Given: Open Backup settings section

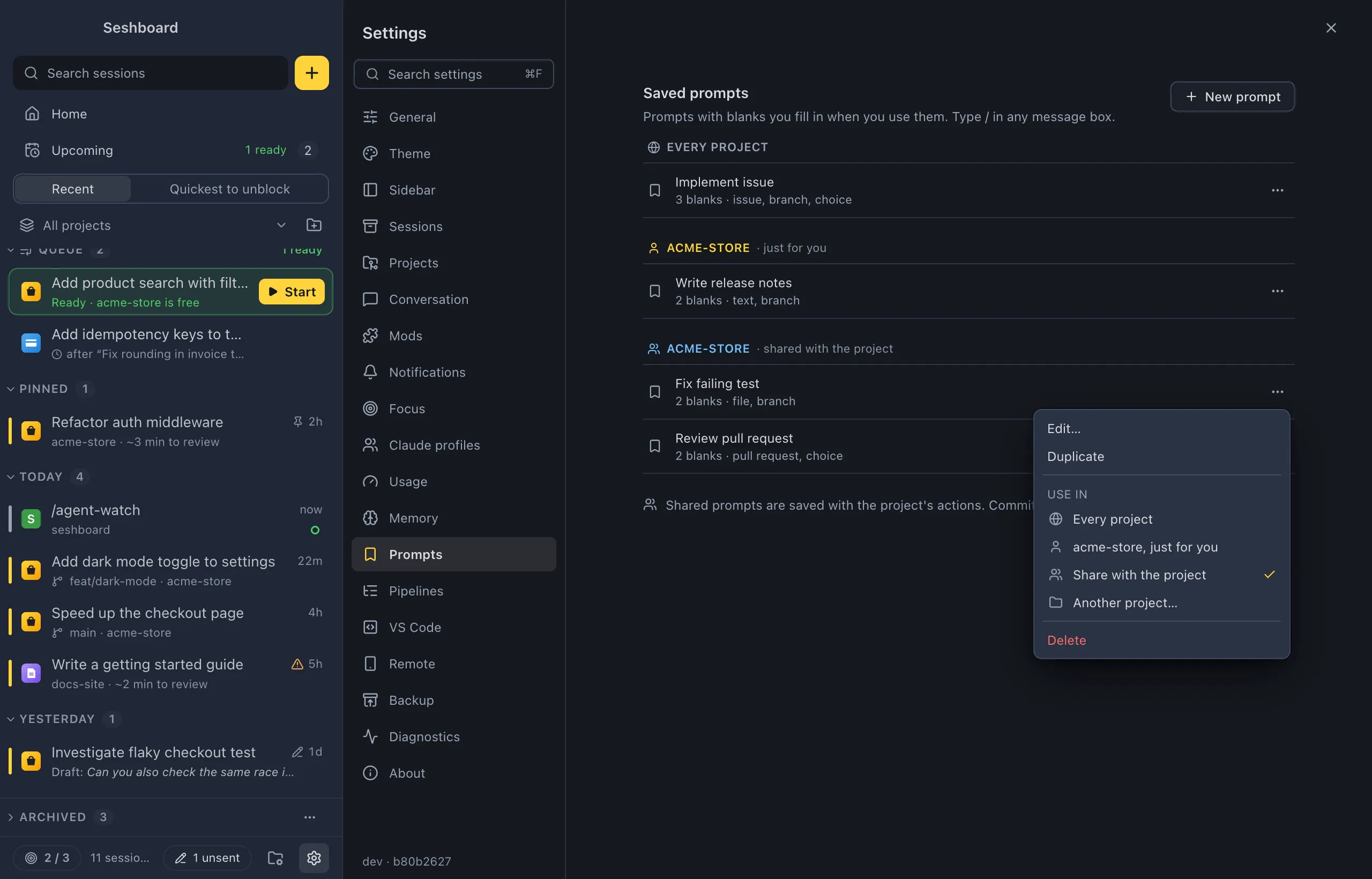Looking at the screenshot, I should coord(454,700).
